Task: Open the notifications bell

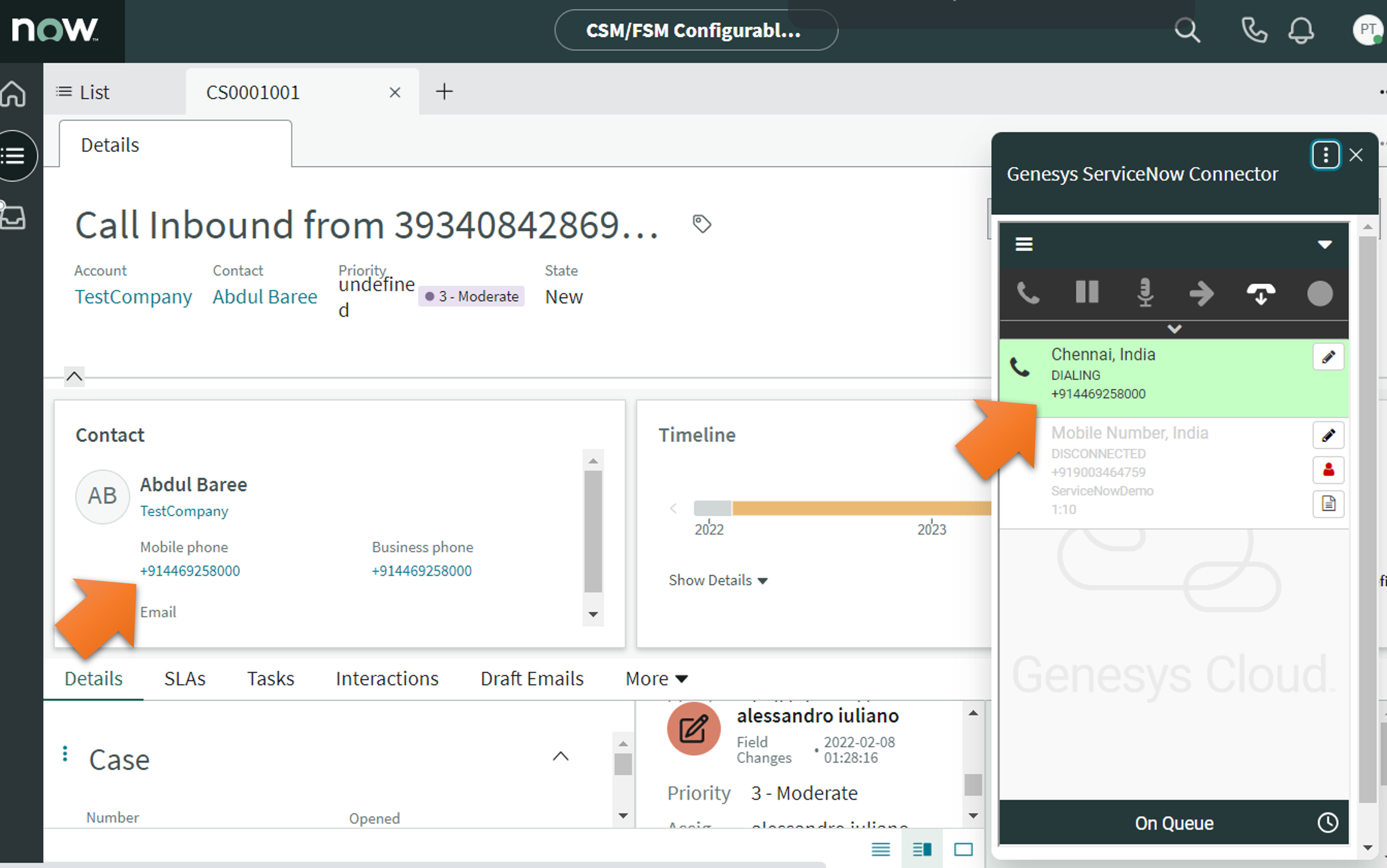Action: [x=1301, y=30]
